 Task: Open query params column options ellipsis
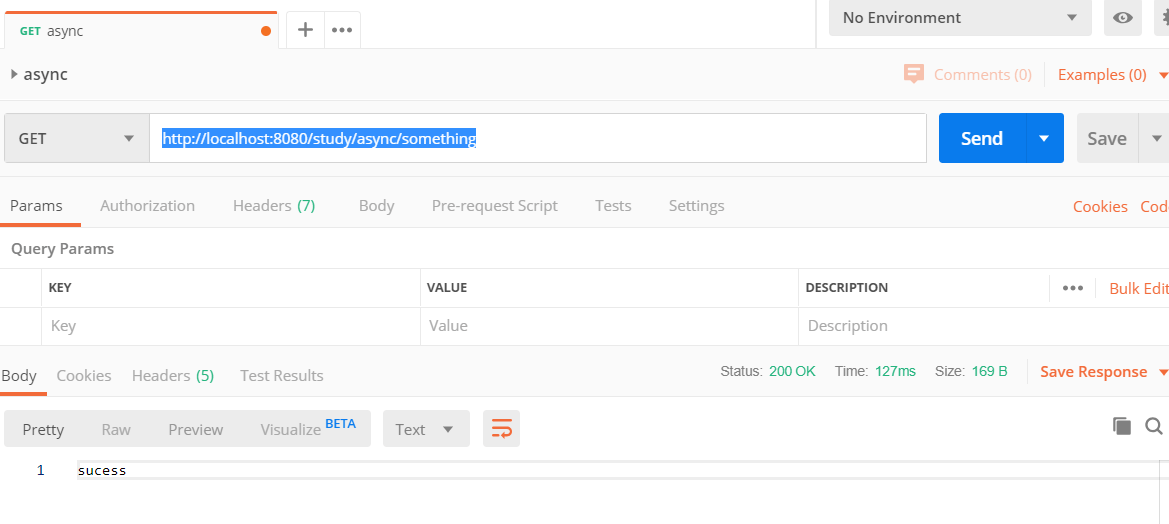click(1072, 288)
